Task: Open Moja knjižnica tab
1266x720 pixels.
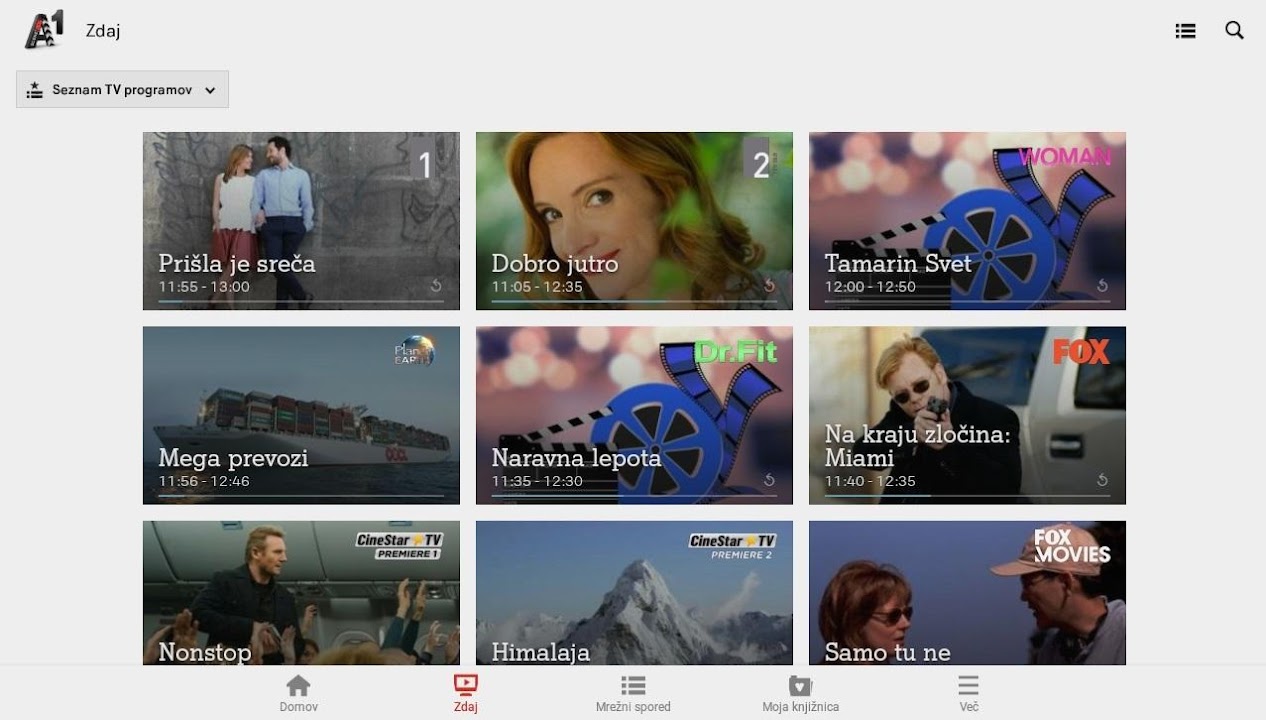Action: click(x=800, y=693)
